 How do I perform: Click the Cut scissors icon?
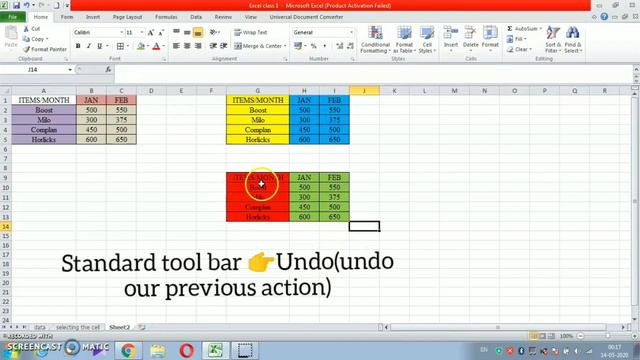[26, 29]
